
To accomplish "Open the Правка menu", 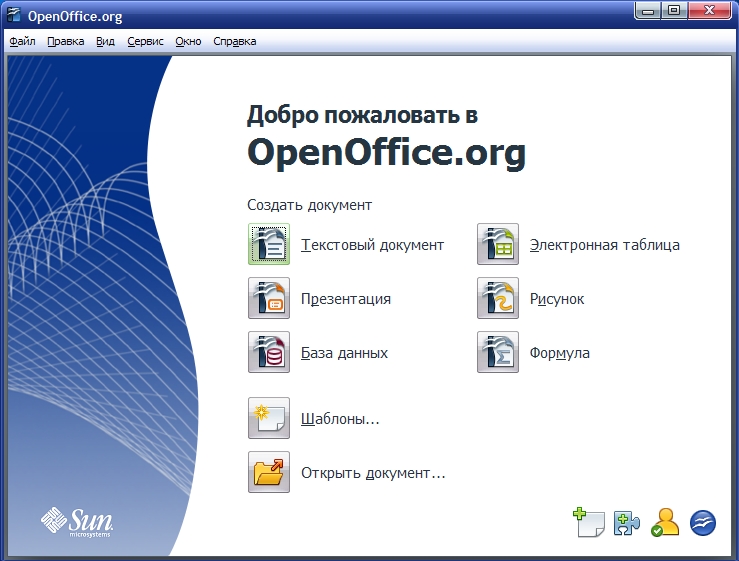I will tap(65, 42).
